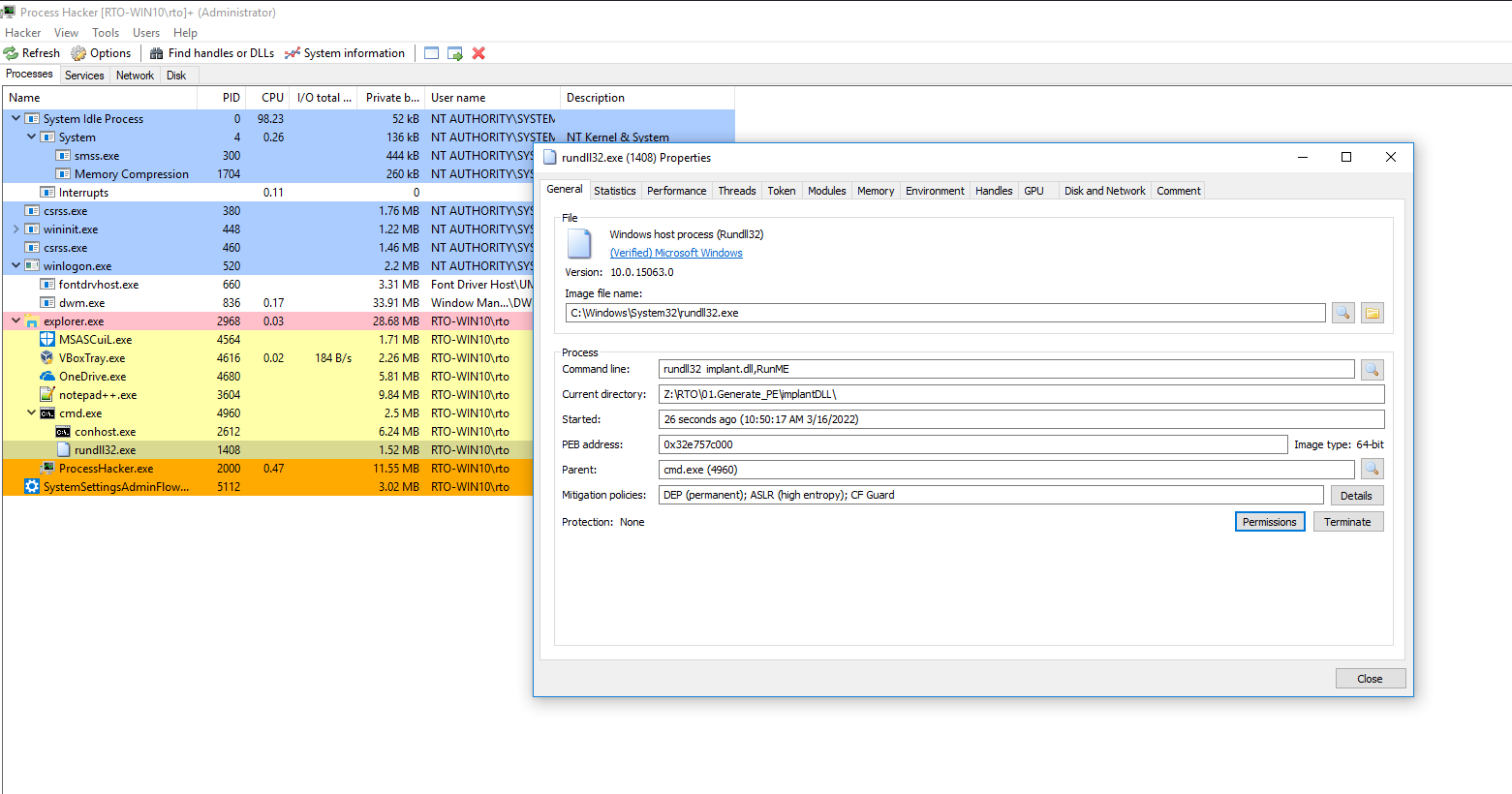This screenshot has width=1512, height=794.
Task: Click the rundll32.exe file icon in the process list
Action: pos(63,450)
